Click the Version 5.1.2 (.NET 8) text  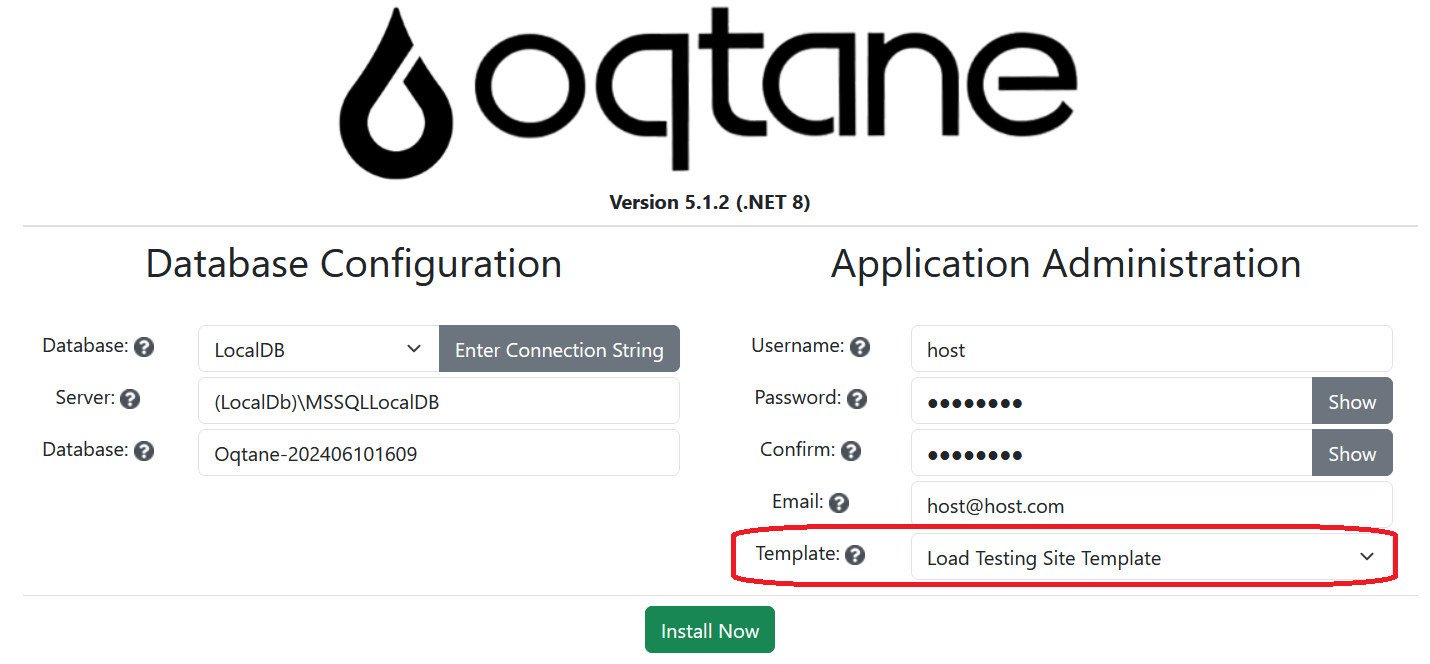click(x=710, y=203)
